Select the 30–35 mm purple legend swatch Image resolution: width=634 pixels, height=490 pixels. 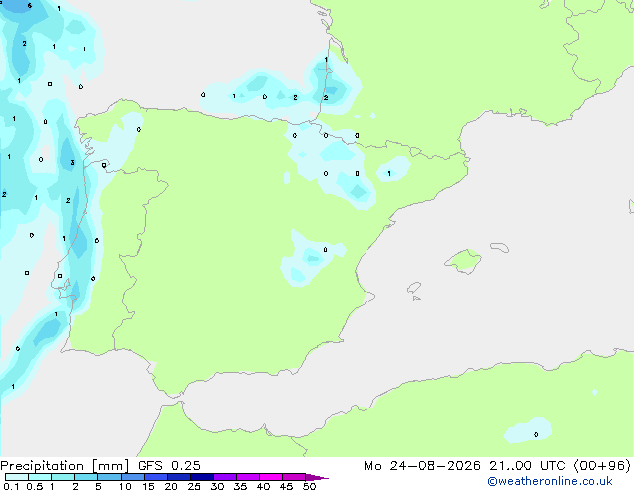coord(225,477)
